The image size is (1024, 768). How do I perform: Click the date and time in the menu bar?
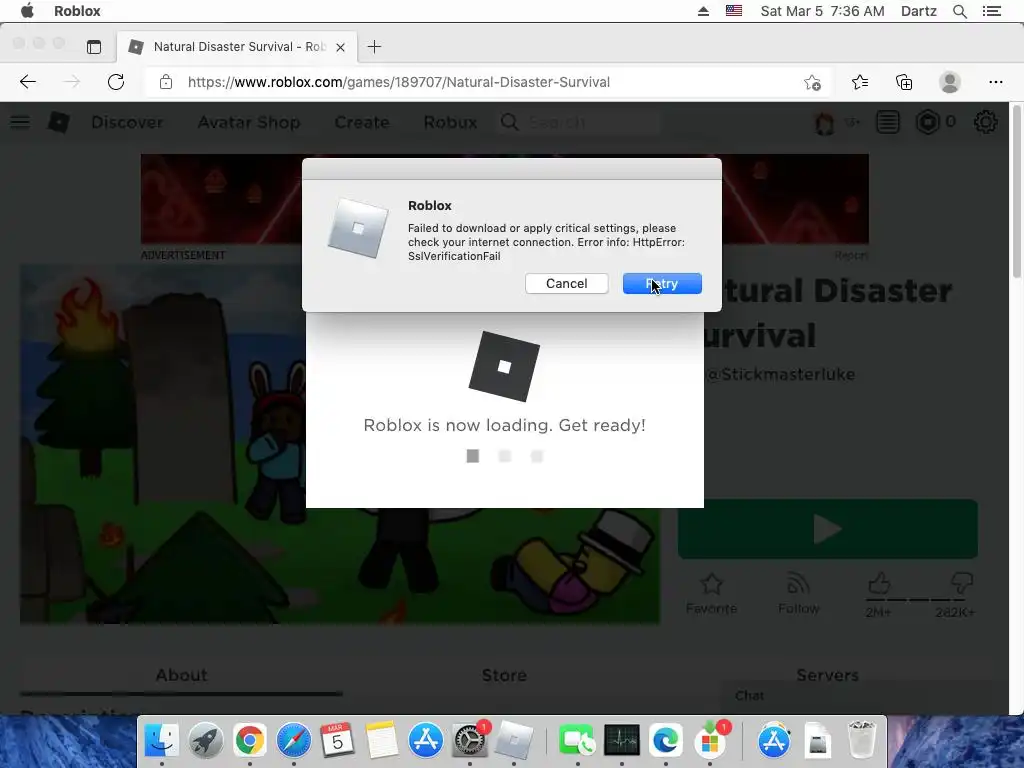(x=822, y=11)
